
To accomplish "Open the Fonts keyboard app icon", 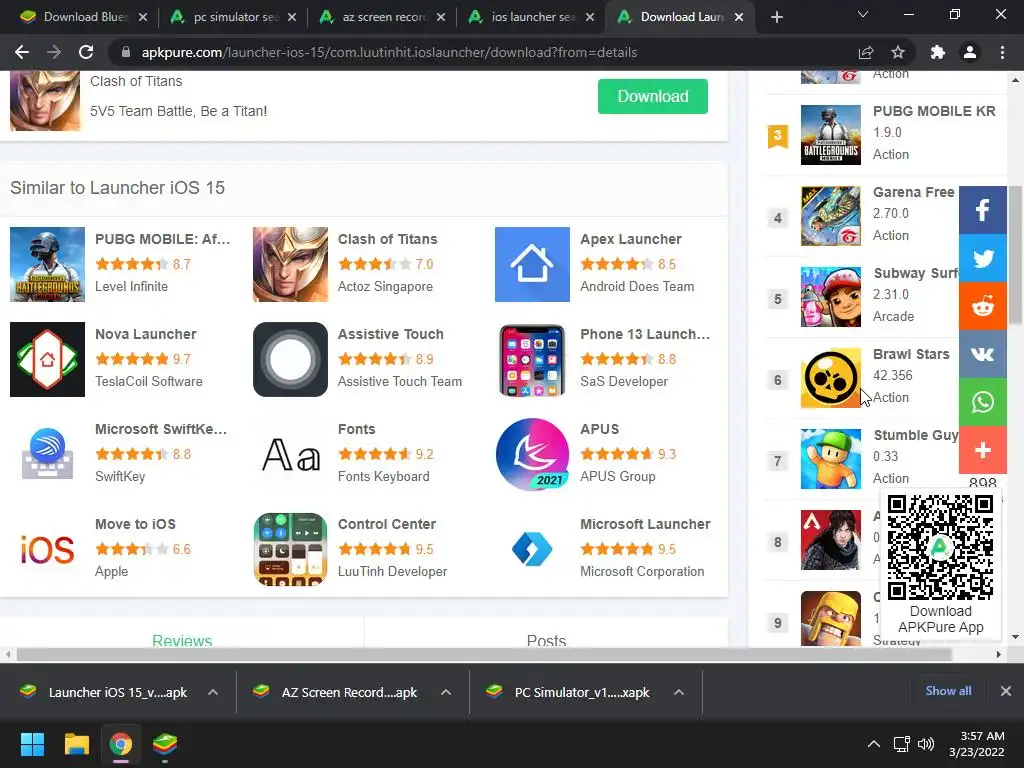I will pyautogui.click(x=290, y=455).
